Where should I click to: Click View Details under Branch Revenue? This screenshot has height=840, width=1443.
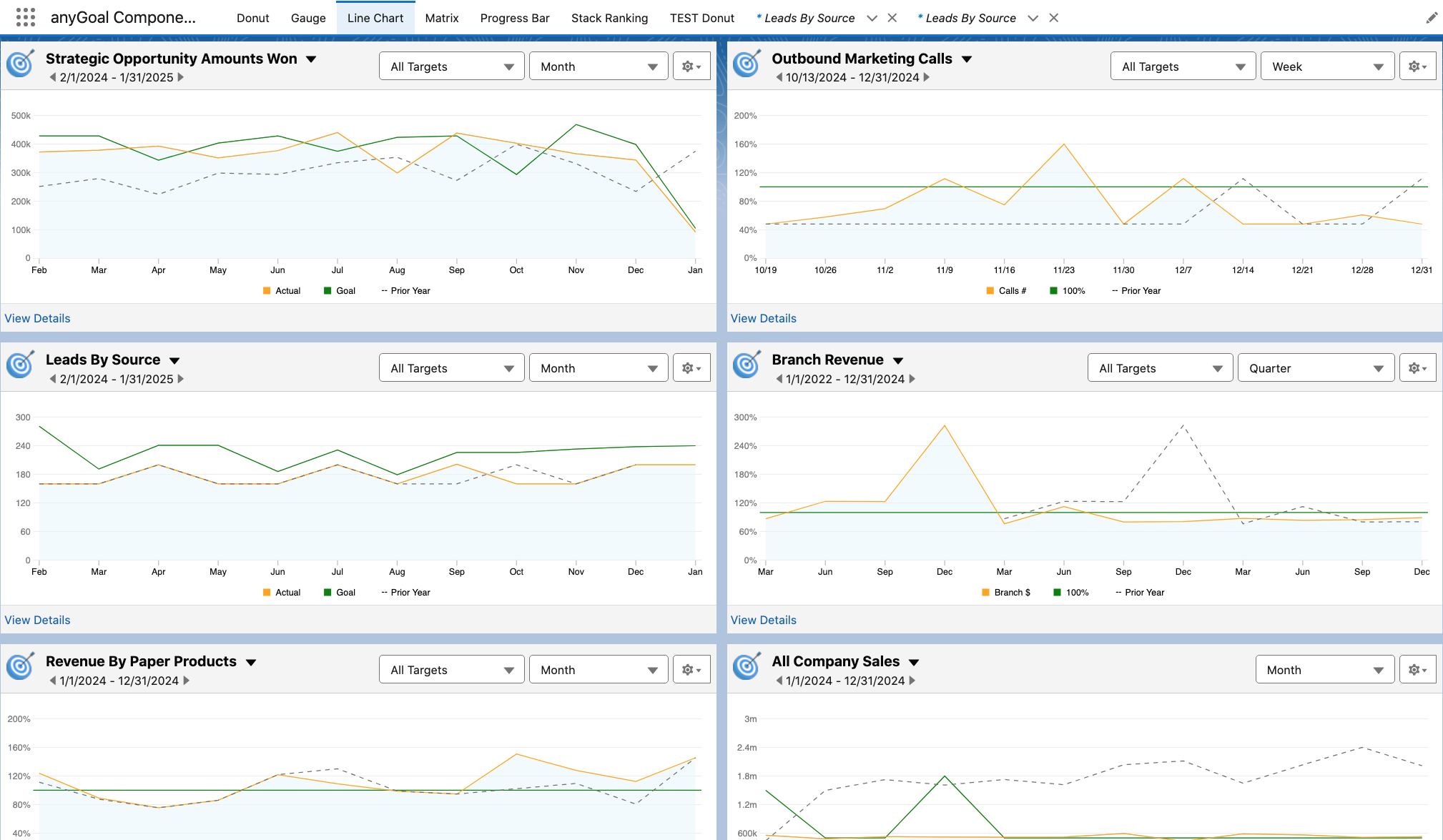(x=763, y=620)
